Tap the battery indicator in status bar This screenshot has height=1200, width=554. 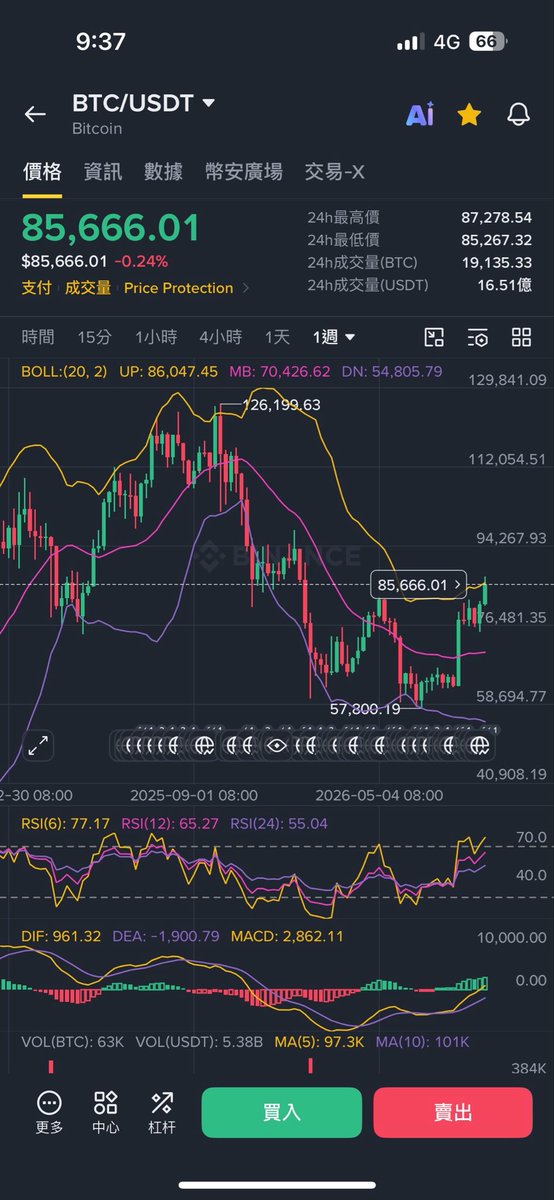(x=485, y=42)
